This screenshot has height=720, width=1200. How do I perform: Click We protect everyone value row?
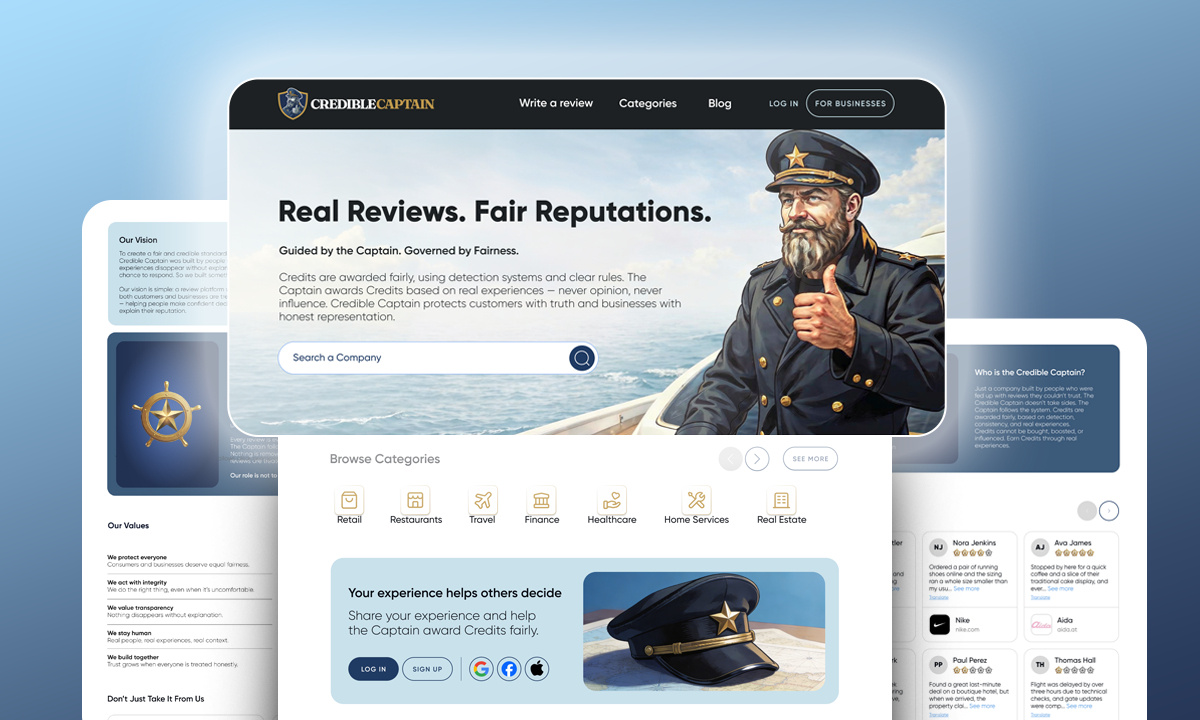pos(189,561)
